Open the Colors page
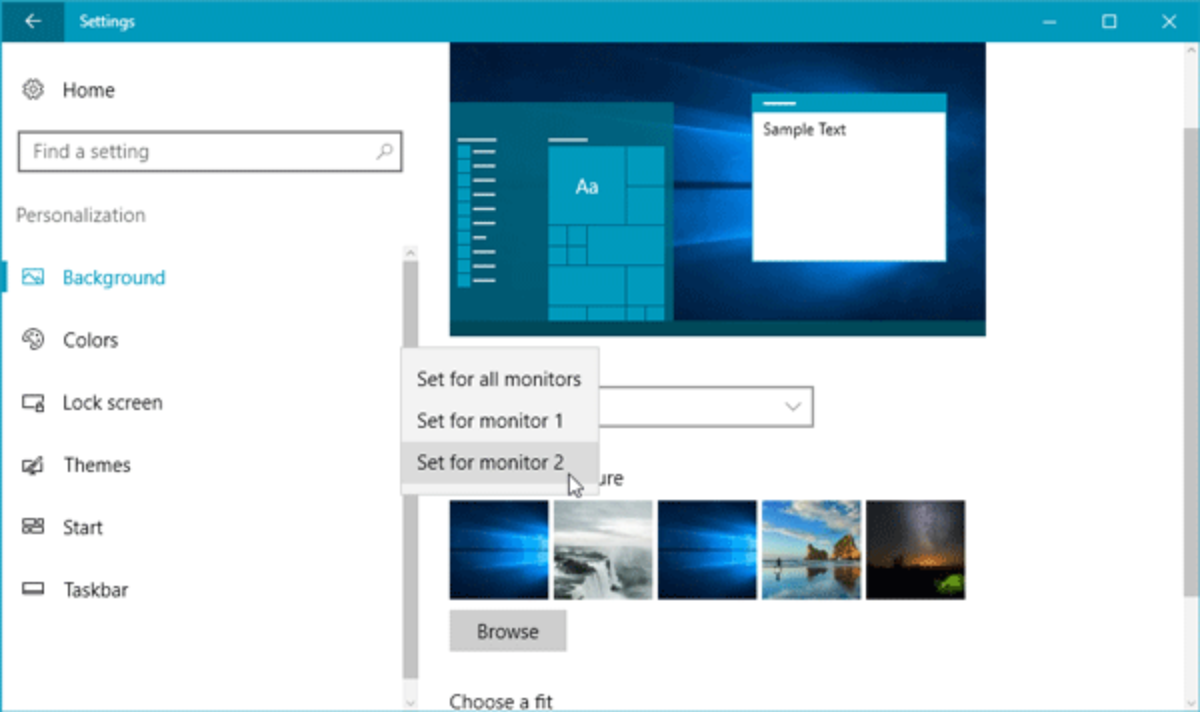This screenshot has width=1200, height=712. point(90,340)
